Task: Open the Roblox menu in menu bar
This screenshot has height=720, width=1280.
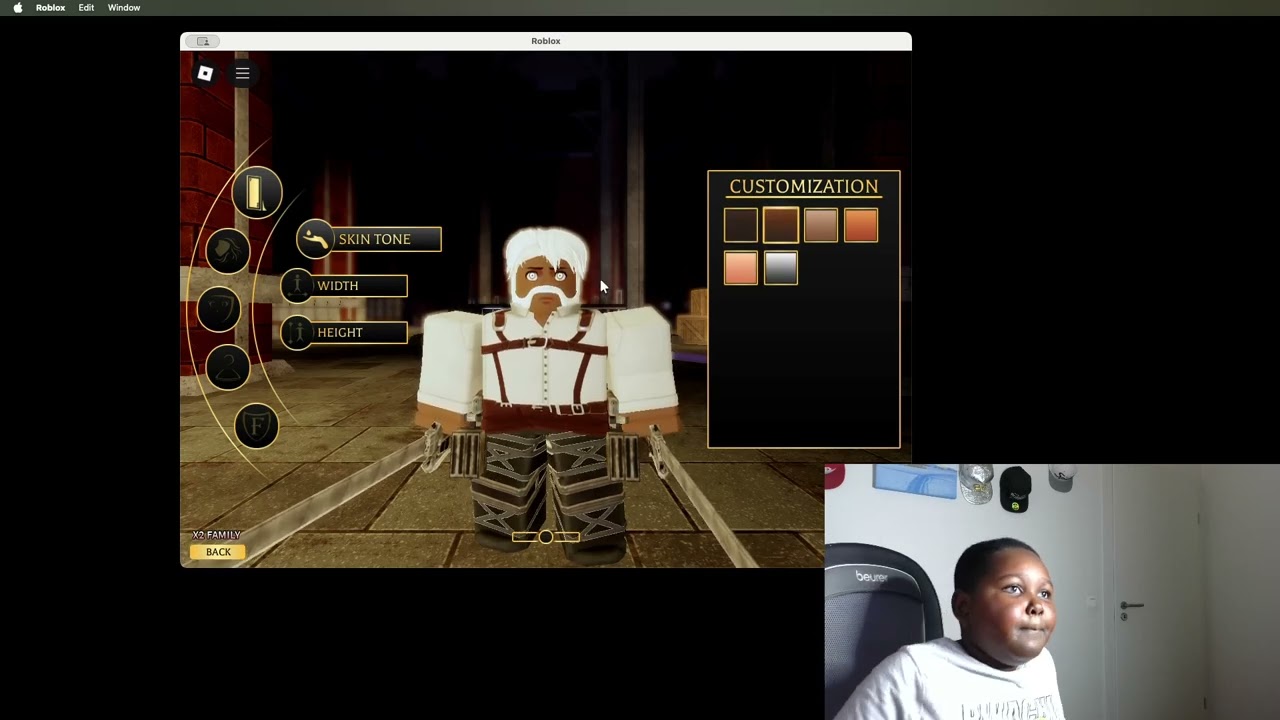Action: [x=50, y=8]
